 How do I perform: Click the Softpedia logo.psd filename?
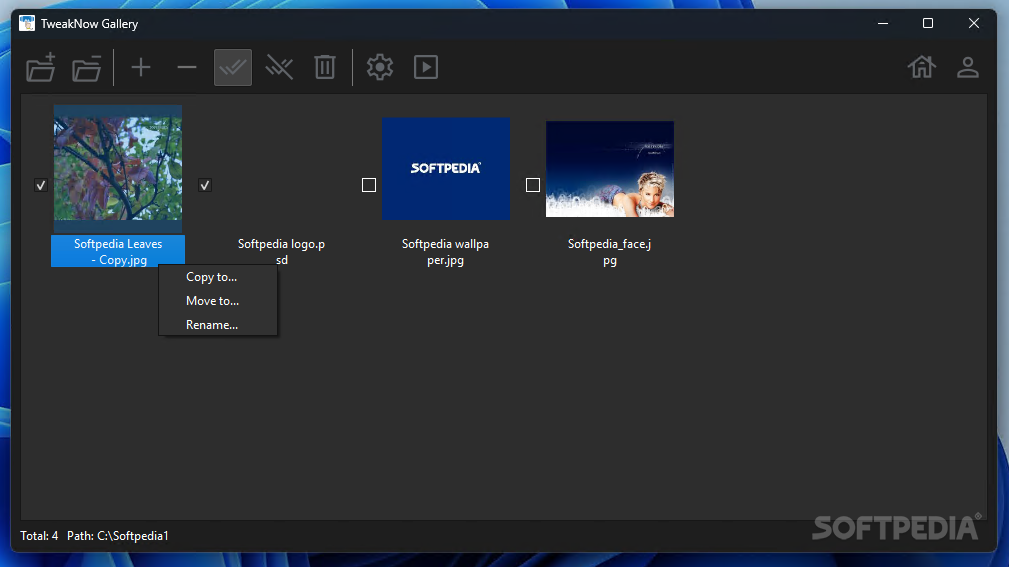click(x=281, y=252)
